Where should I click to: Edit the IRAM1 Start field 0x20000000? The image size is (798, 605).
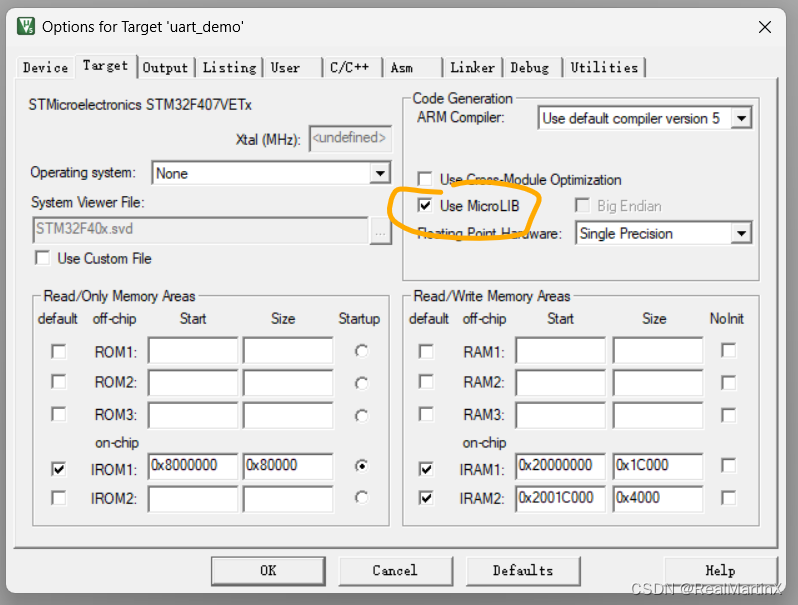click(560, 466)
